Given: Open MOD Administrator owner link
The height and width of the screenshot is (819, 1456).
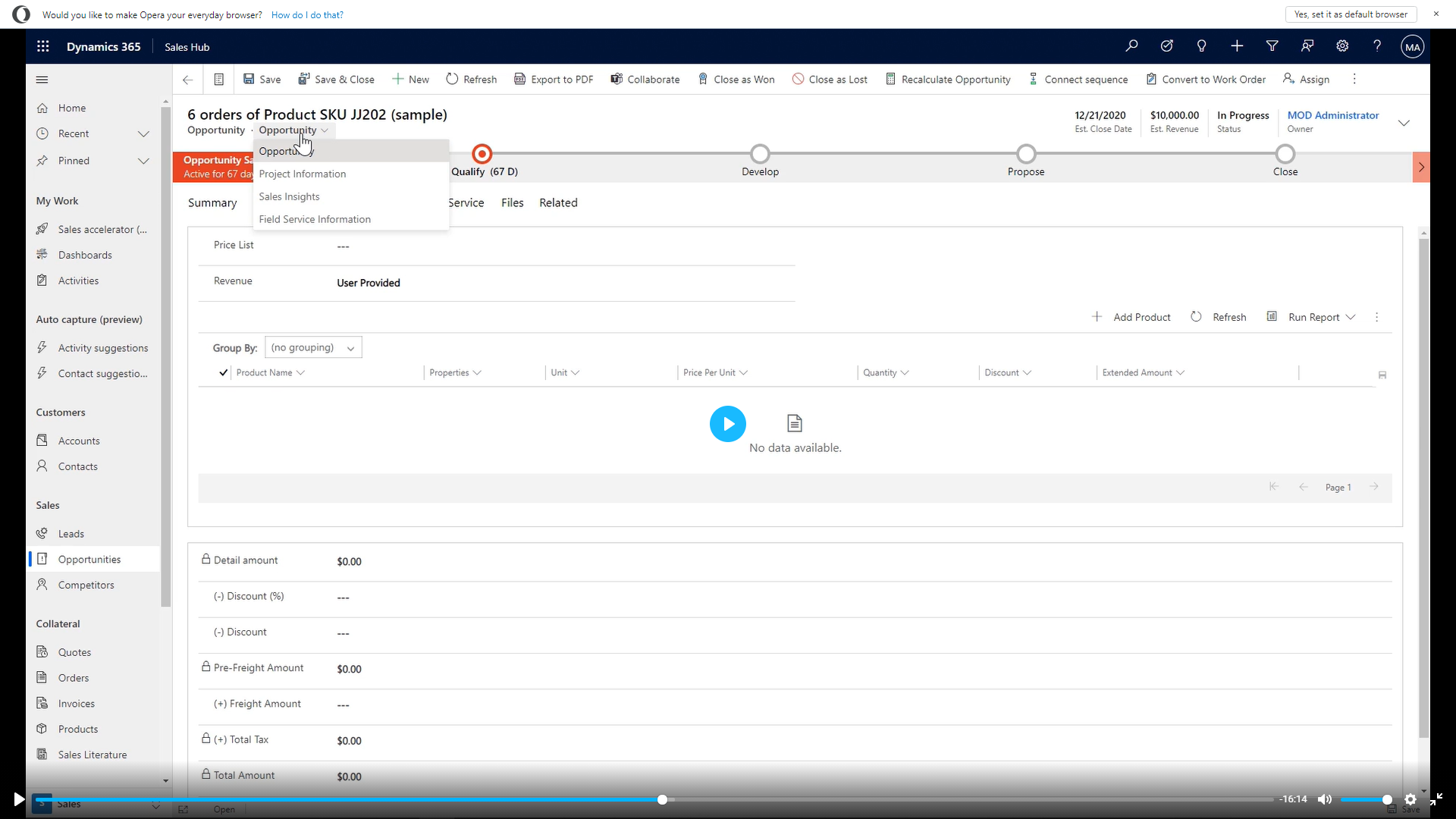Looking at the screenshot, I should (x=1333, y=115).
